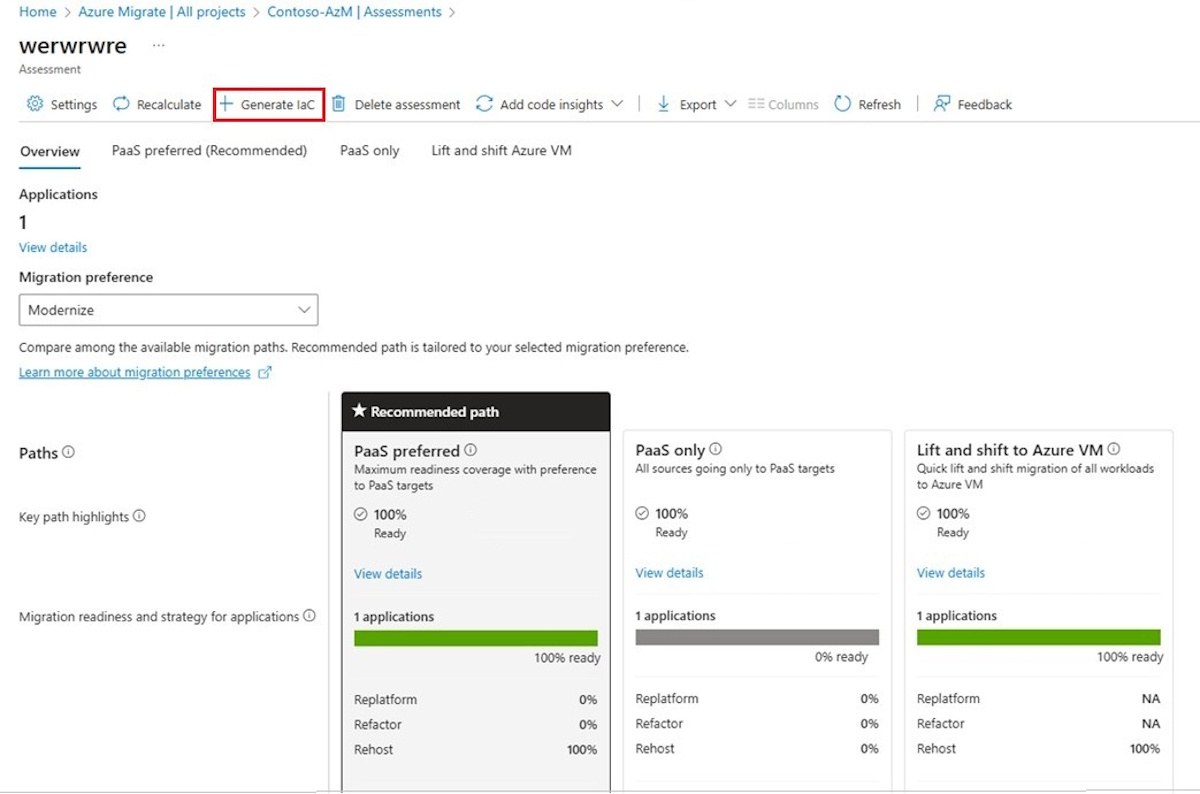Click View details under Applications
The width and height of the screenshot is (1200, 794).
pyautogui.click(x=53, y=247)
